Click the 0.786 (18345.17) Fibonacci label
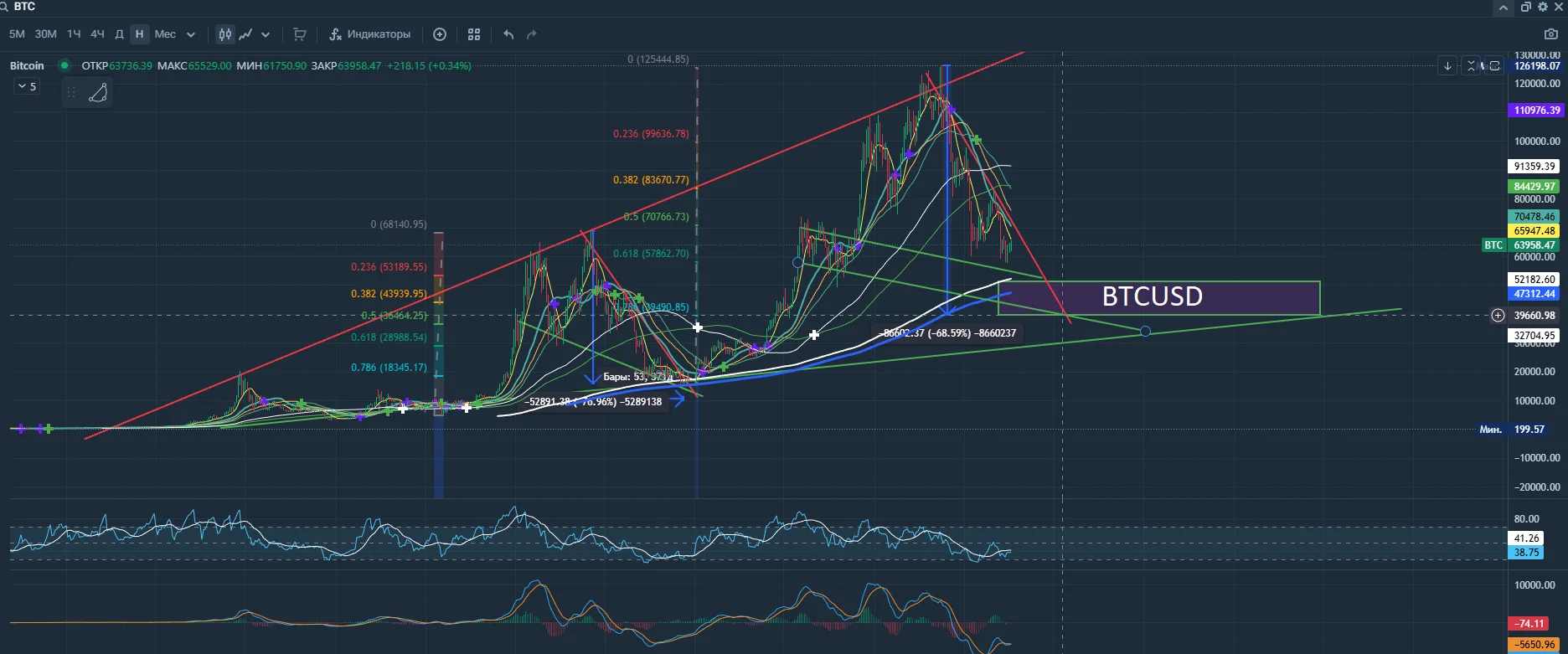The image size is (1568, 654). pyautogui.click(x=389, y=368)
